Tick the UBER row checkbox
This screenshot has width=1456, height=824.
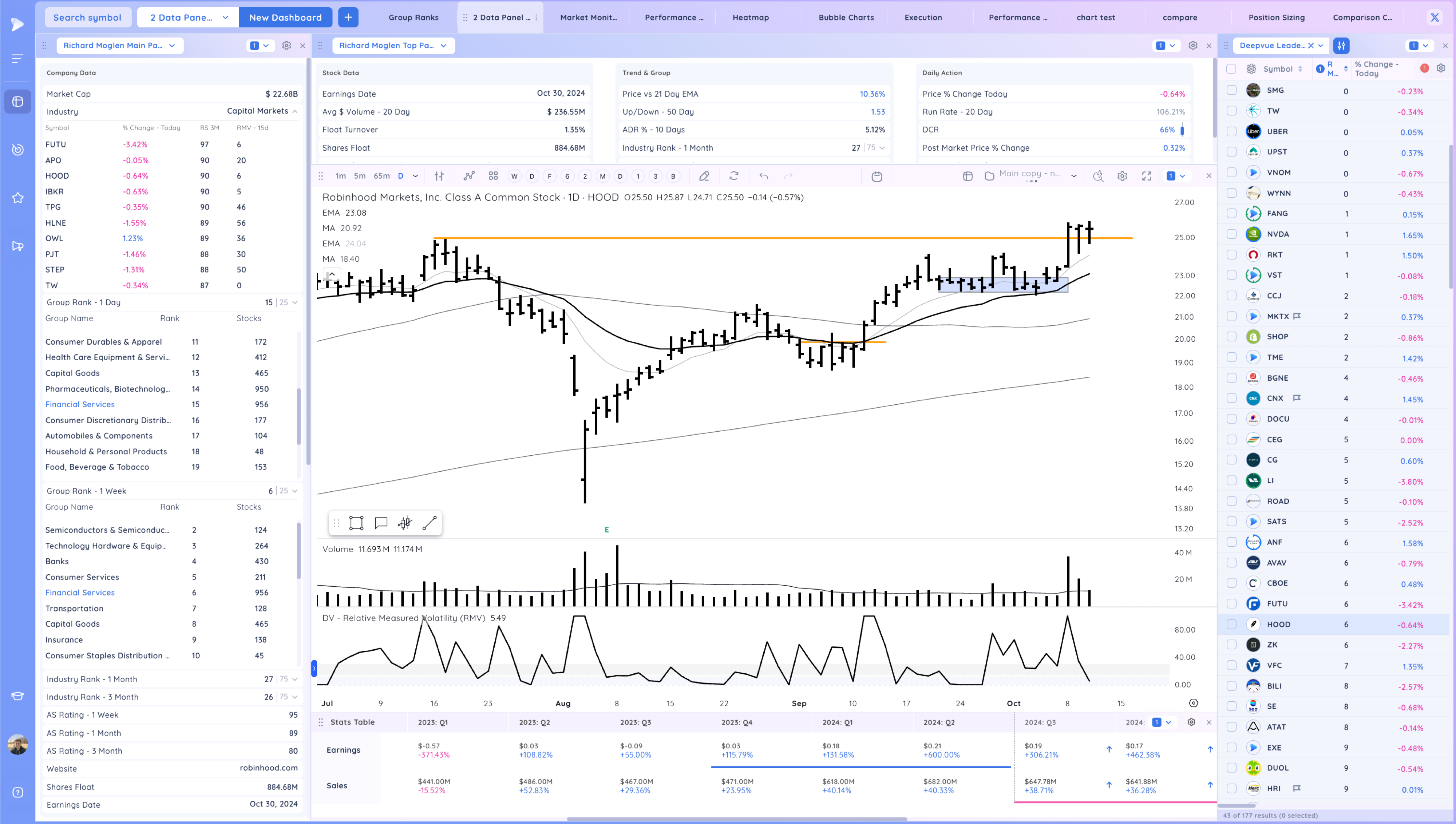1231,131
